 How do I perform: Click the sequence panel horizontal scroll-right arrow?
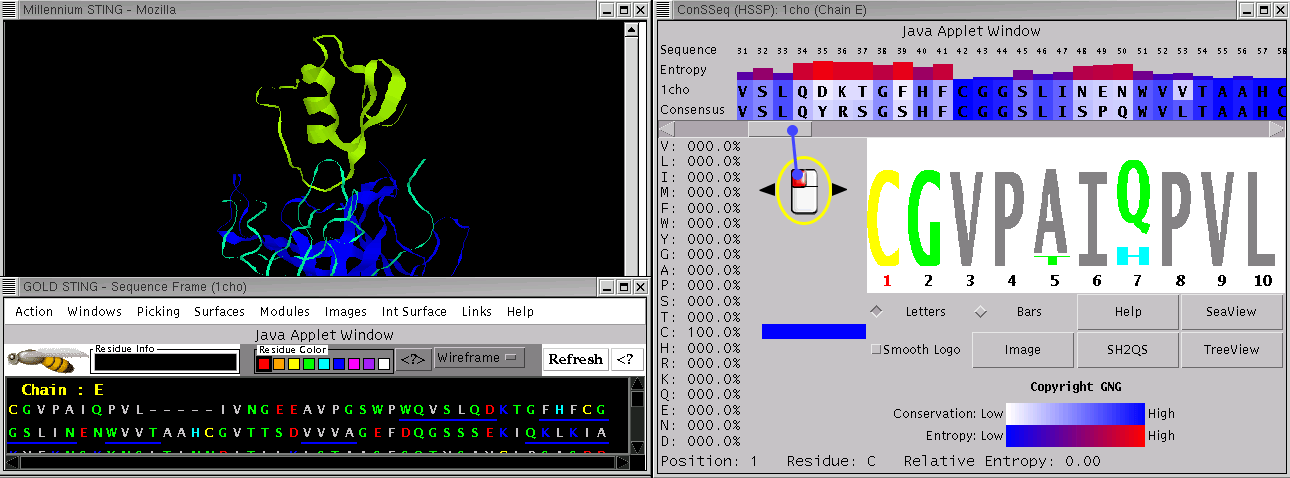click(623, 462)
